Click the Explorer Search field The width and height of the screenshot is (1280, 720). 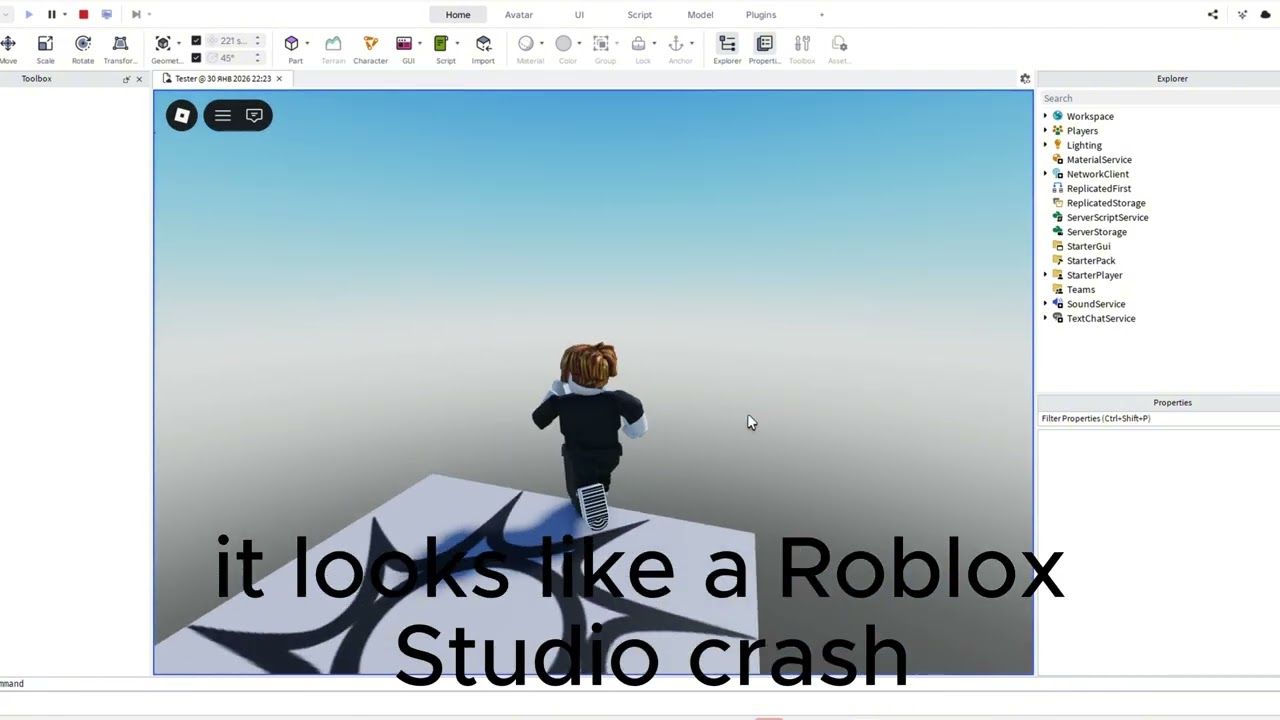[1158, 98]
